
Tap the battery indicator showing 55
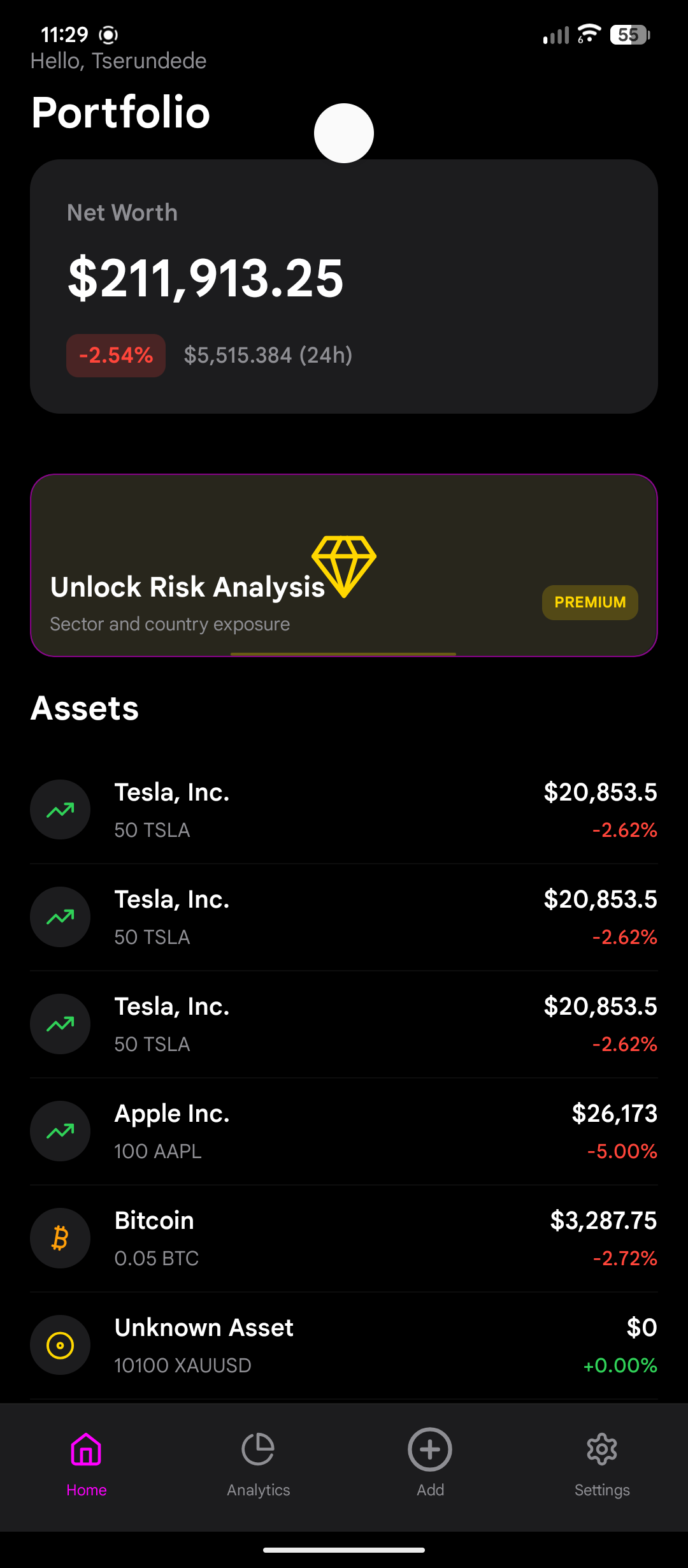(x=630, y=35)
